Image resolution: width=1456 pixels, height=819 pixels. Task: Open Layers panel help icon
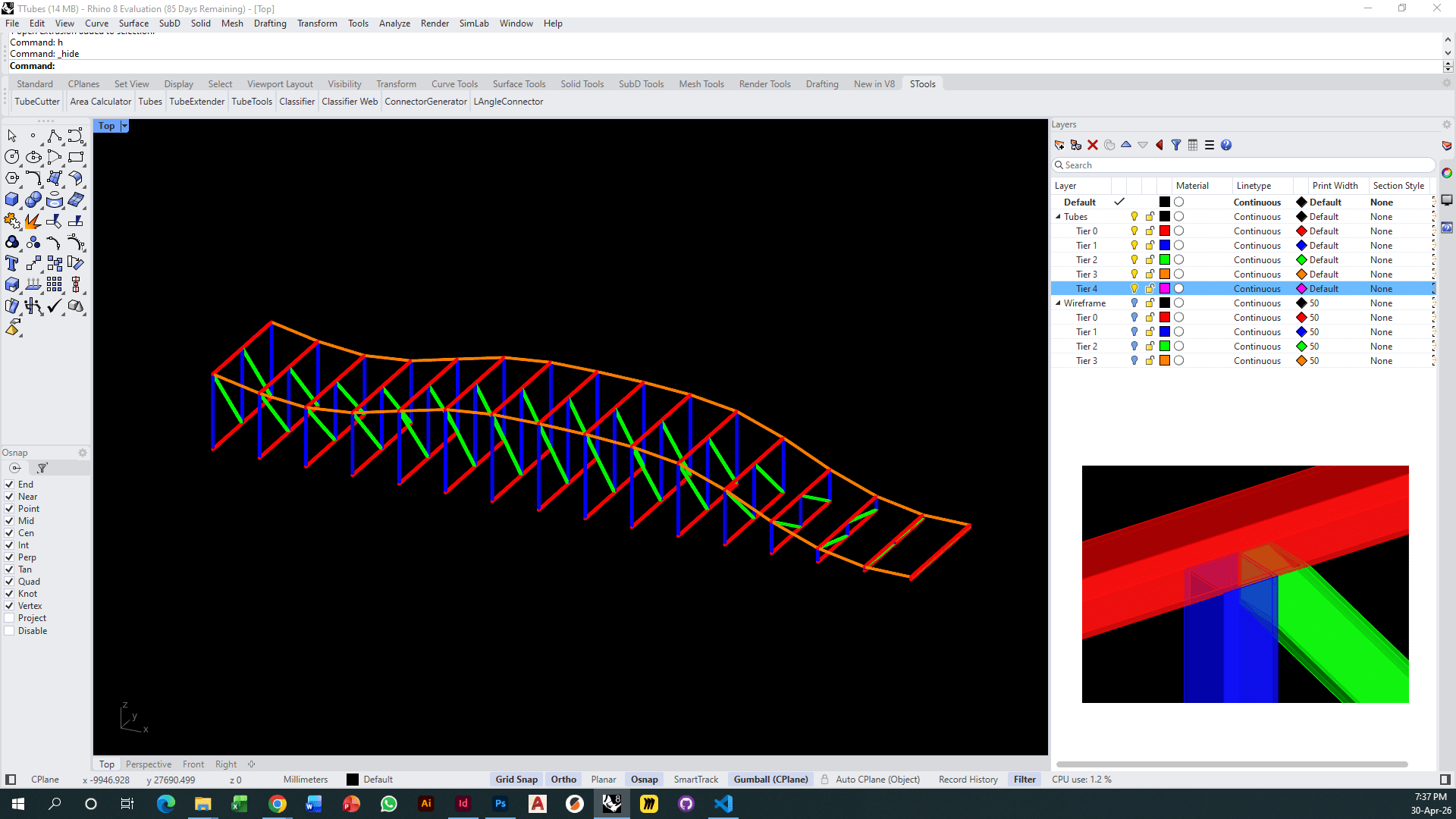point(1226,145)
